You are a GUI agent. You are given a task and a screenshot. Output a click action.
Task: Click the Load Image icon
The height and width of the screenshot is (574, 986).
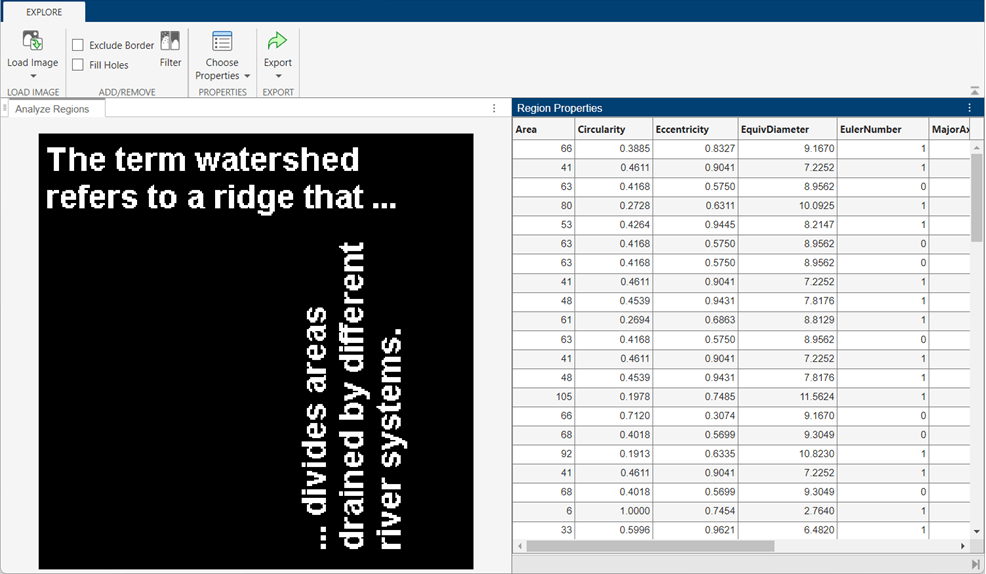tap(32, 41)
